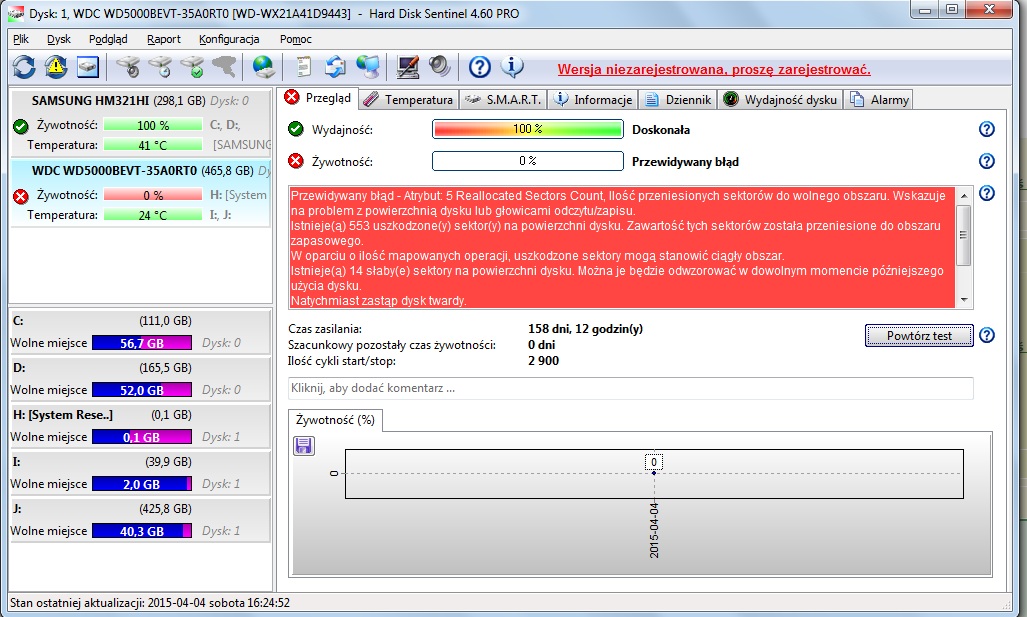
Task: Click help icon beside the red error description
Action: tap(986, 193)
